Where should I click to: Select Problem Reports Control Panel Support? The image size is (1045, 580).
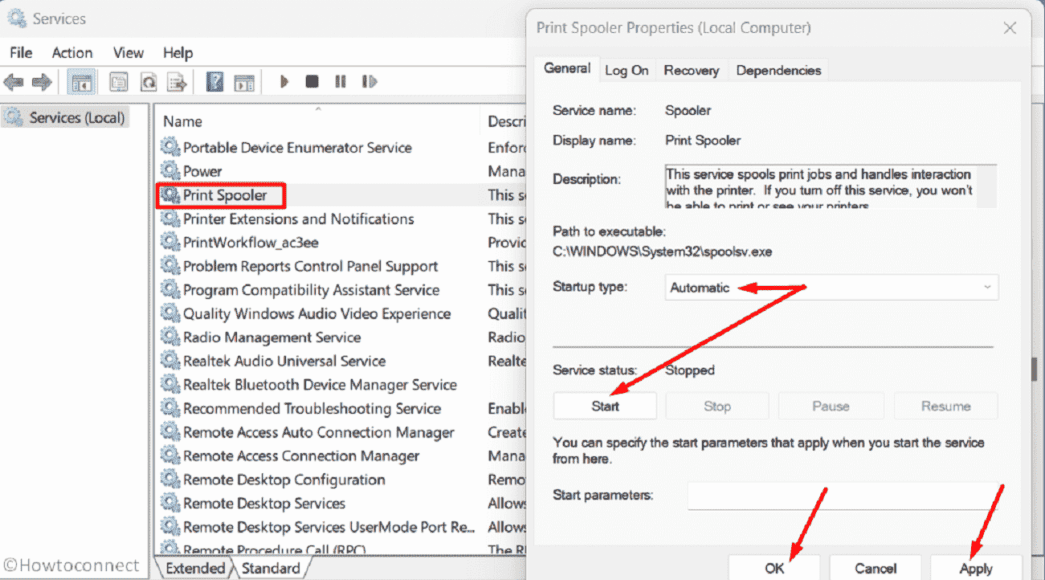tap(311, 266)
